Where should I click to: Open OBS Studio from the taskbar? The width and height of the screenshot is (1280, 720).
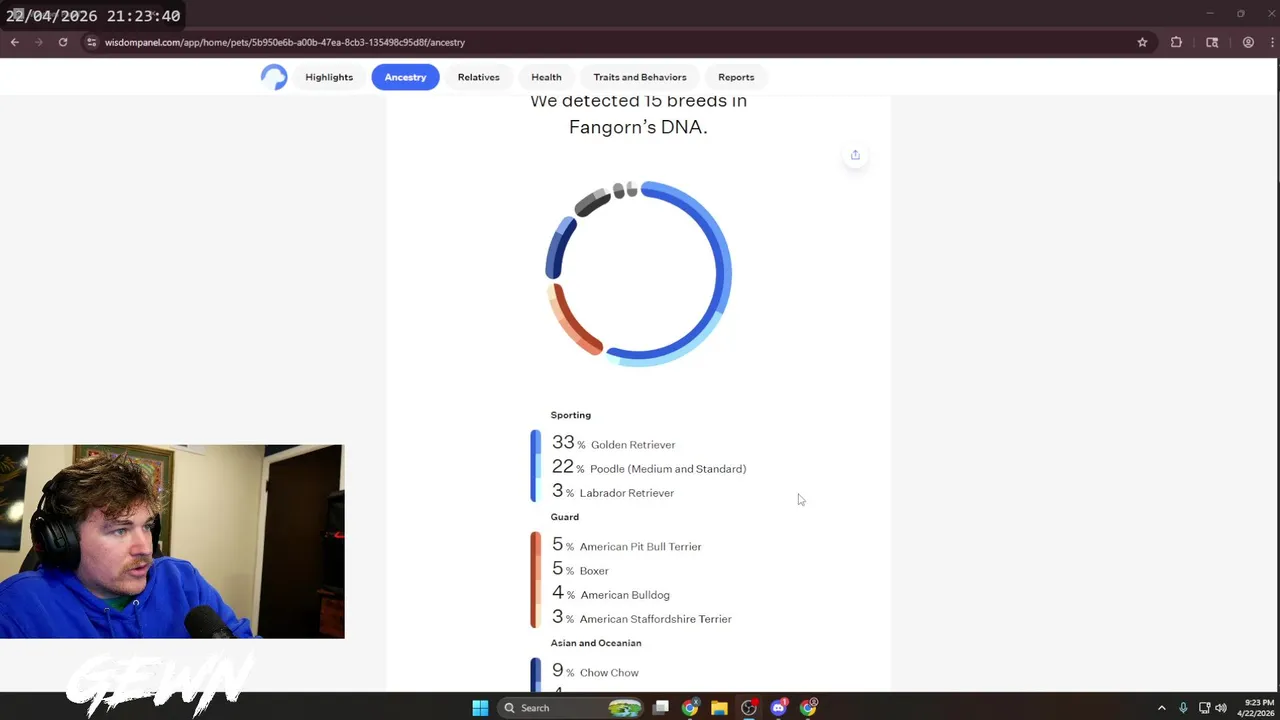749,708
